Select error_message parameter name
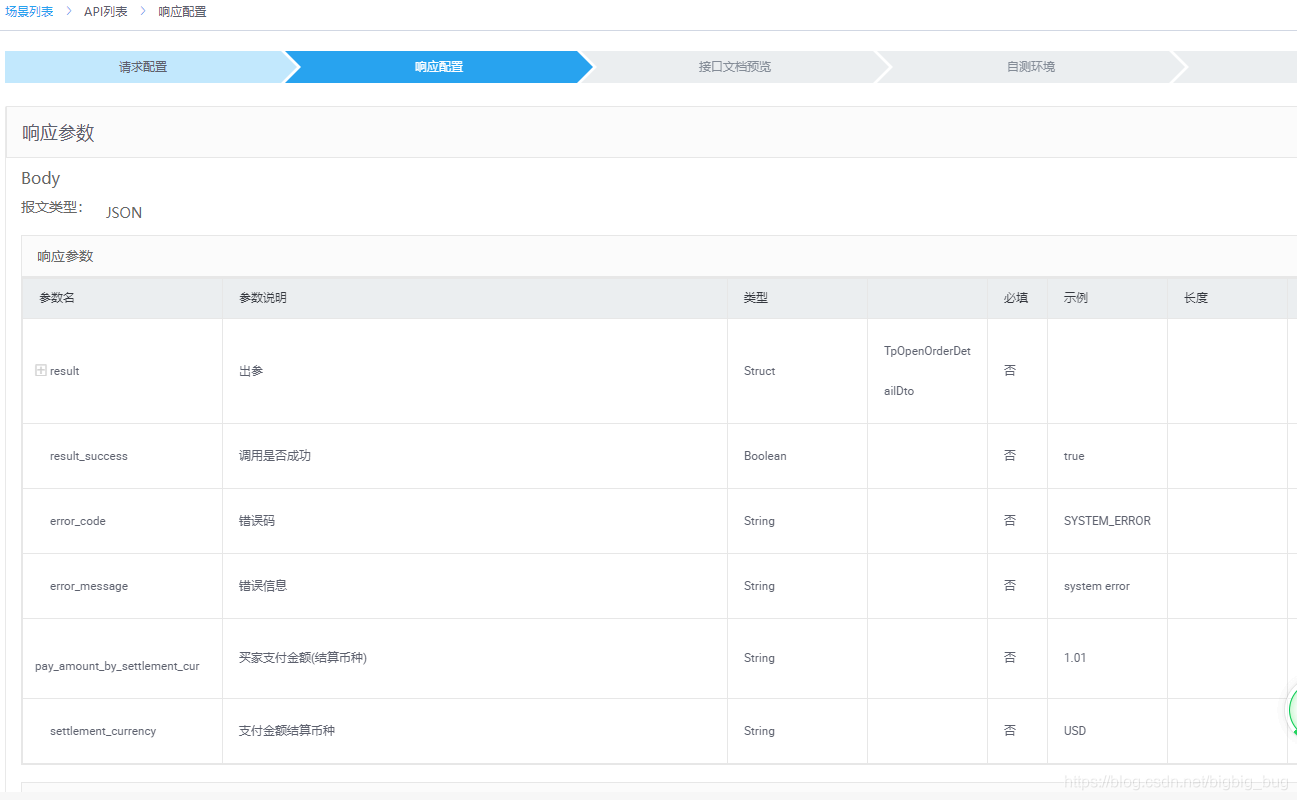The width and height of the screenshot is (1297, 800). coord(89,586)
